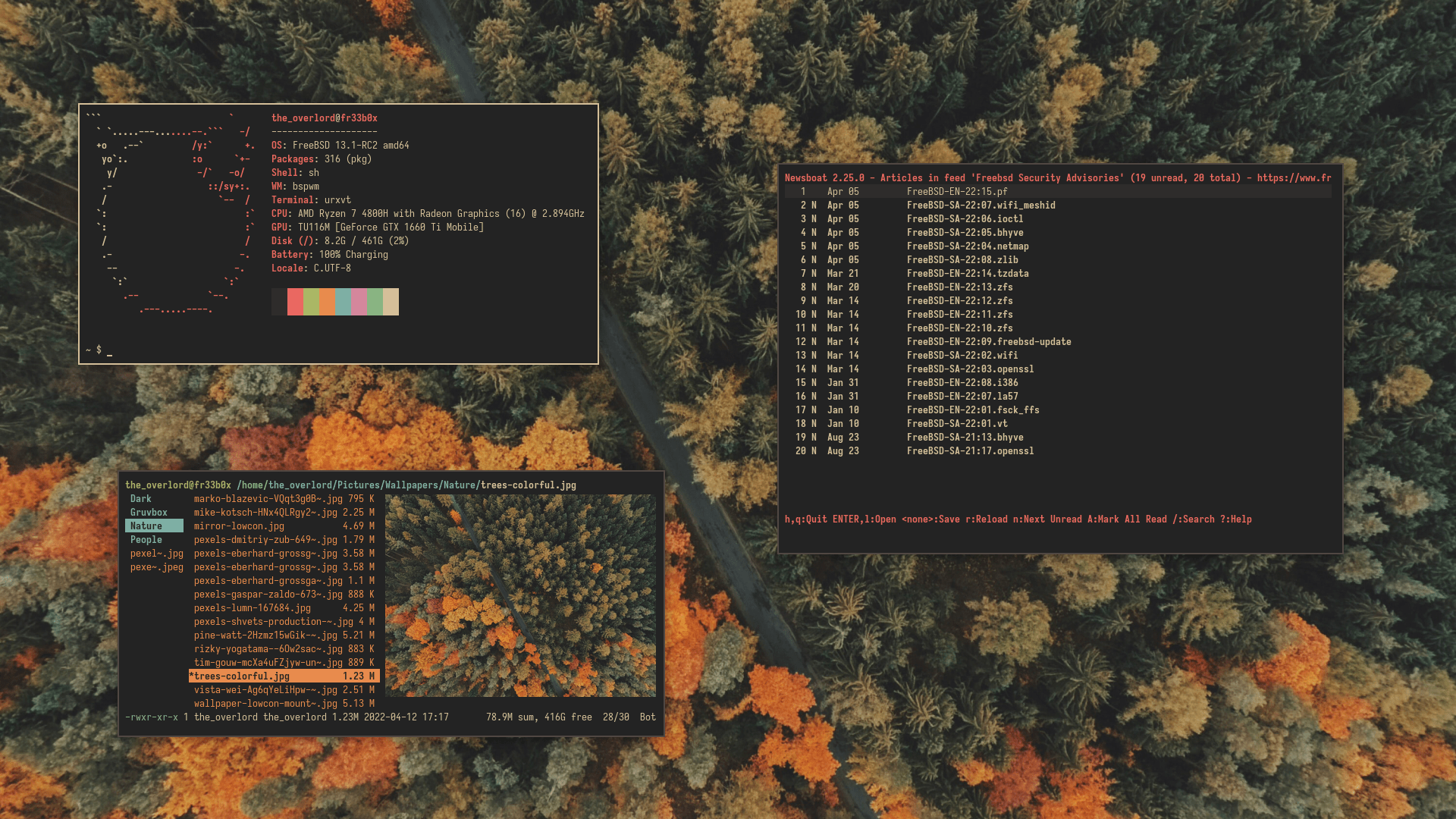This screenshot has height=819, width=1456.
Task: Click the r:Reload hint in Newsboat
Action: click(986, 519)
